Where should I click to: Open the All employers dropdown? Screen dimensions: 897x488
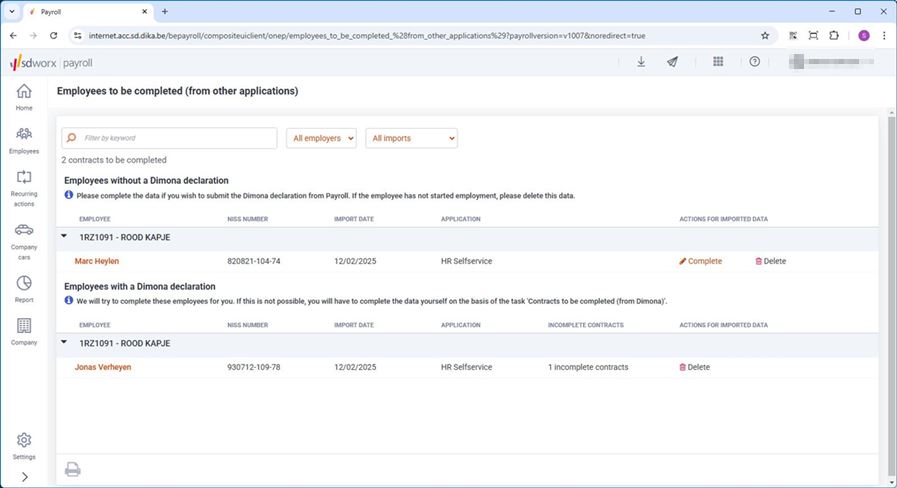321,138
